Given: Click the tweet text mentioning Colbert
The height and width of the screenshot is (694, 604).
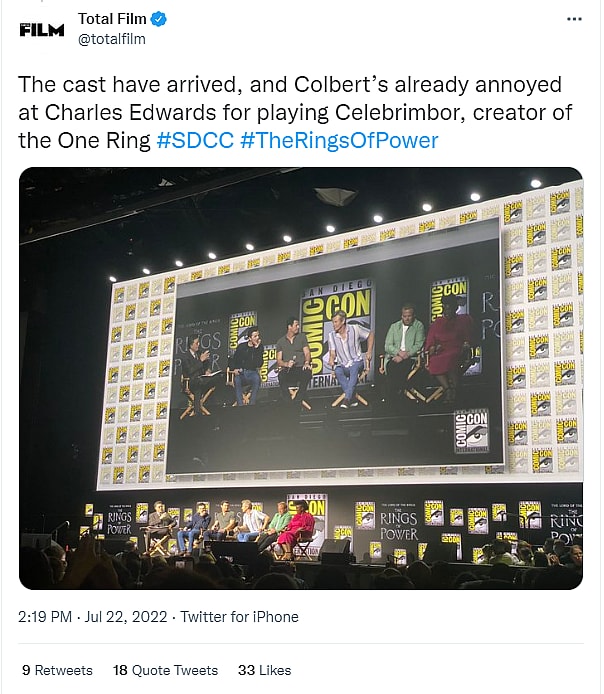Looking at the screenshot, I should point(290,85).
